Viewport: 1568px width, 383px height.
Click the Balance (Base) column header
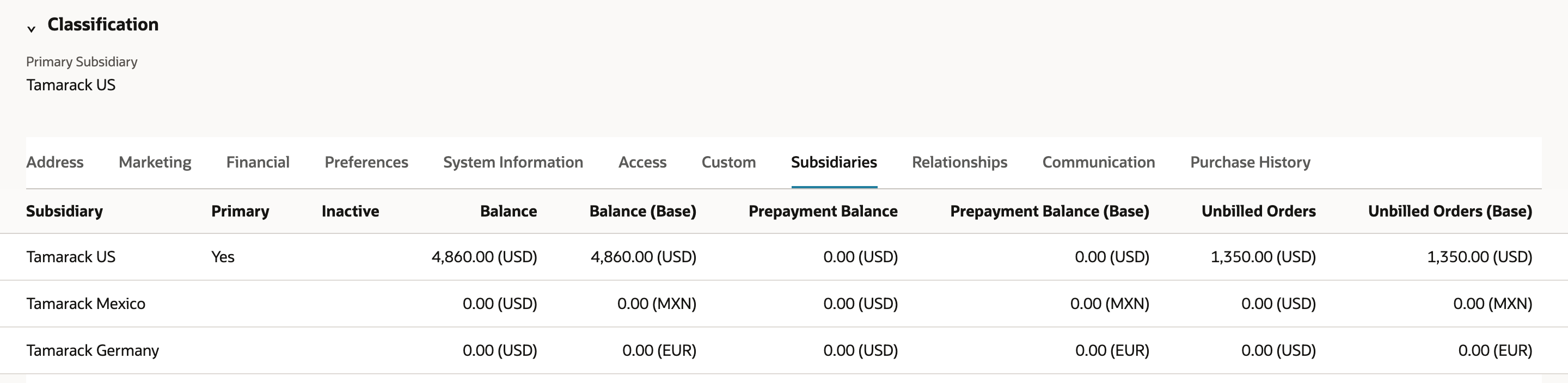coord(643,211)
